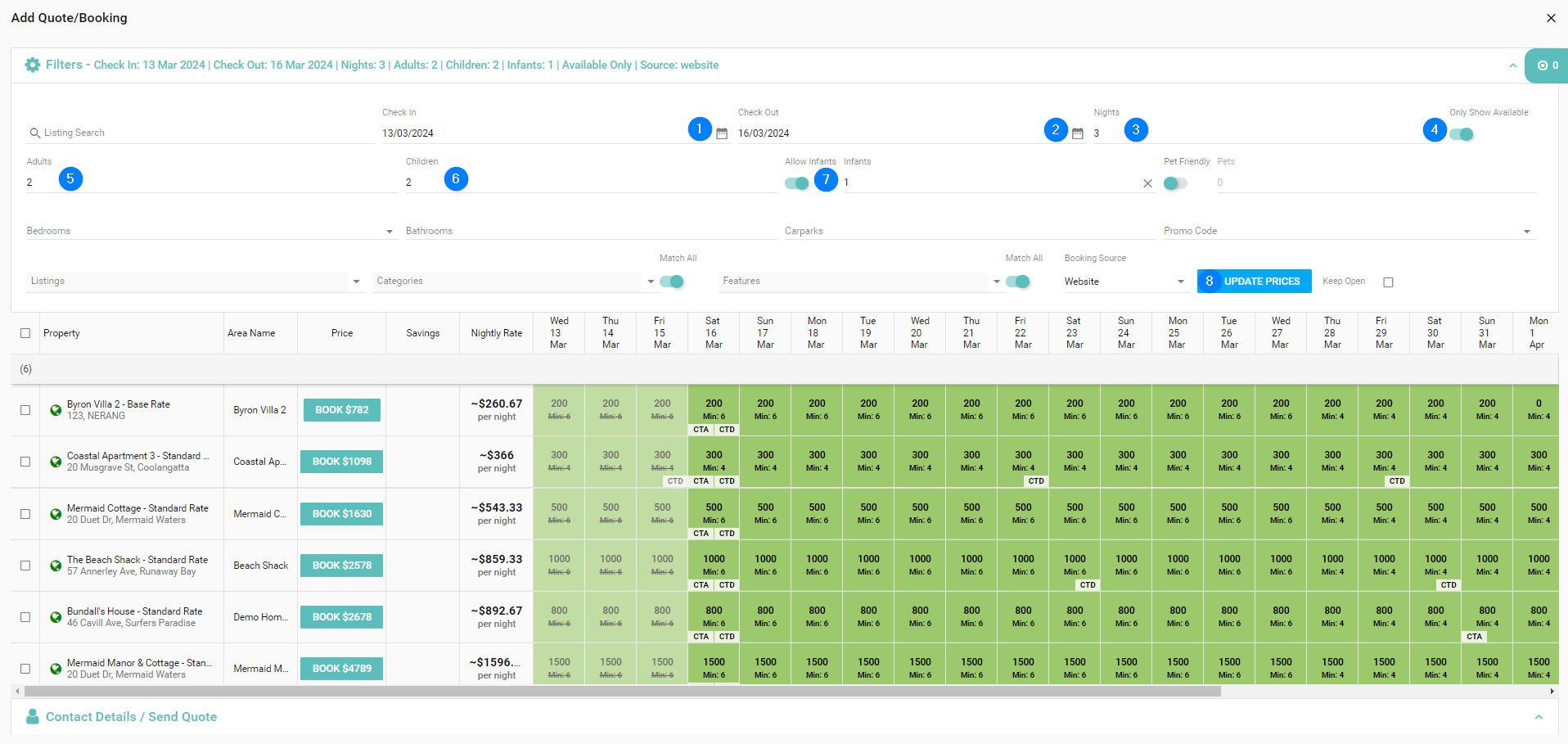Click the Contact Details person icon
Viewport: 1568px width, 744px height.
click(x=33, y=716)
